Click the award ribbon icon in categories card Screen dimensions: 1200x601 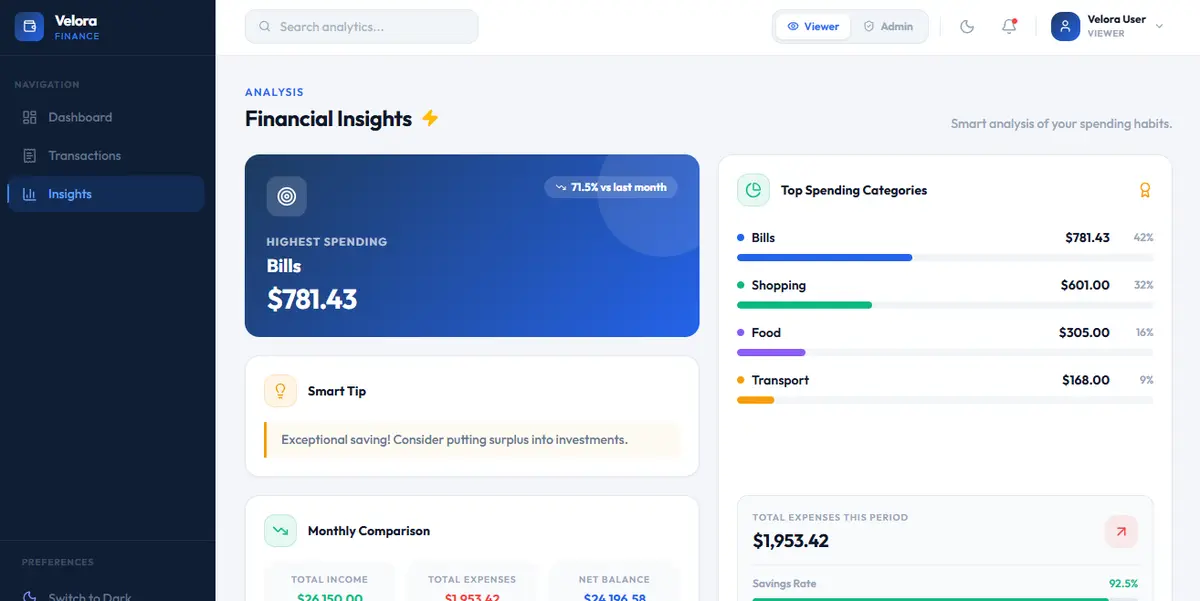1146,190
